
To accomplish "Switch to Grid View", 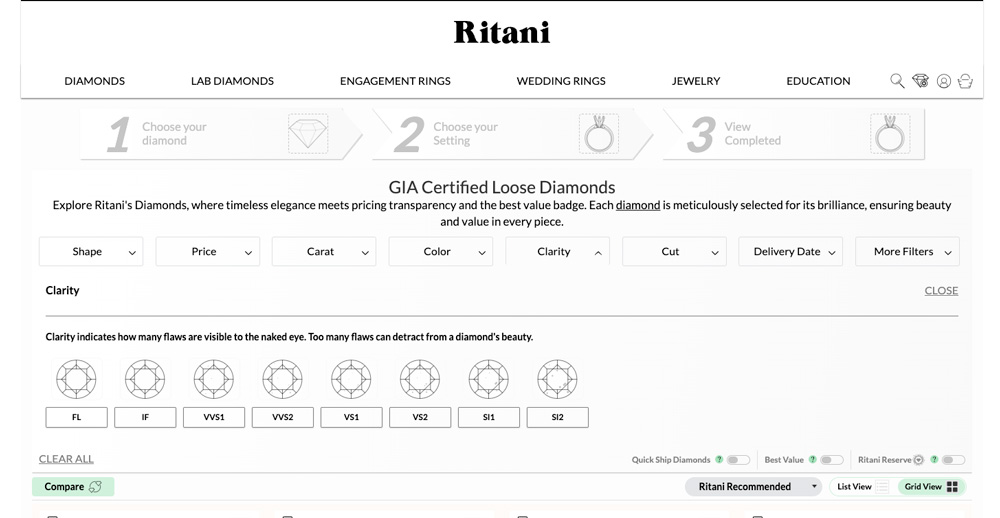I will [931, 487].
